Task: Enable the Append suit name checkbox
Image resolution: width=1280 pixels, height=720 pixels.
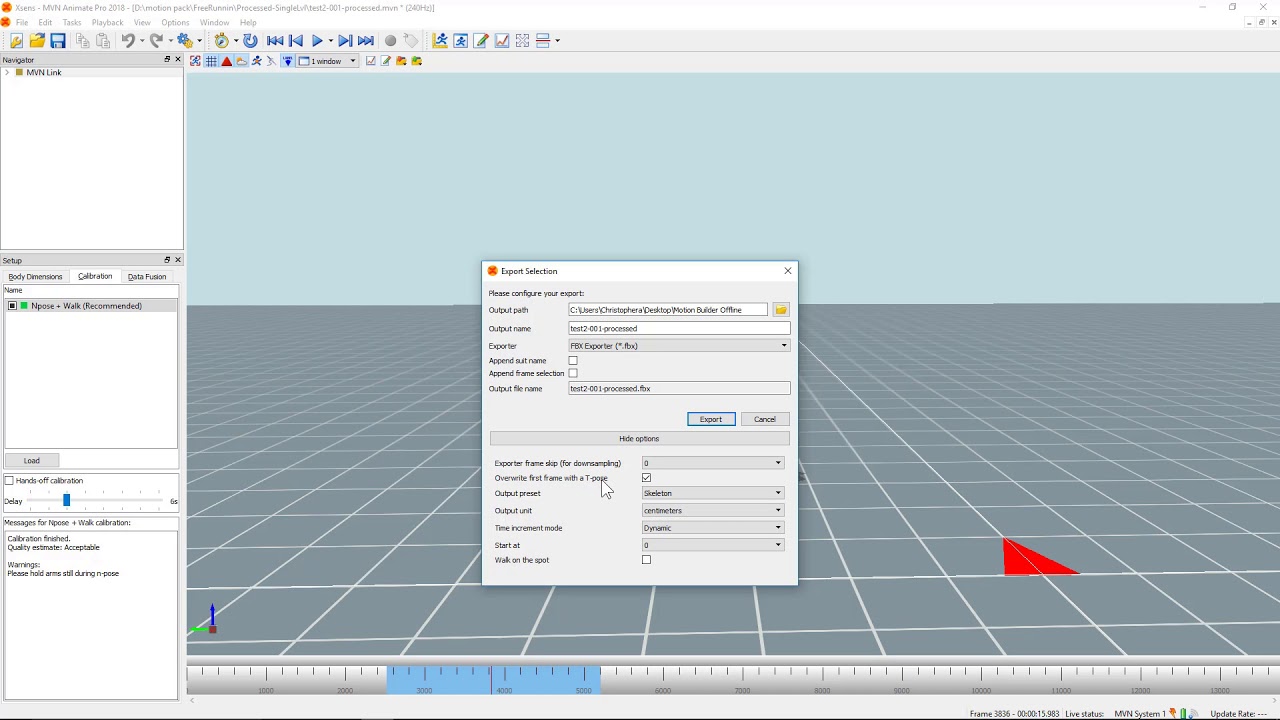Action: 573,361
